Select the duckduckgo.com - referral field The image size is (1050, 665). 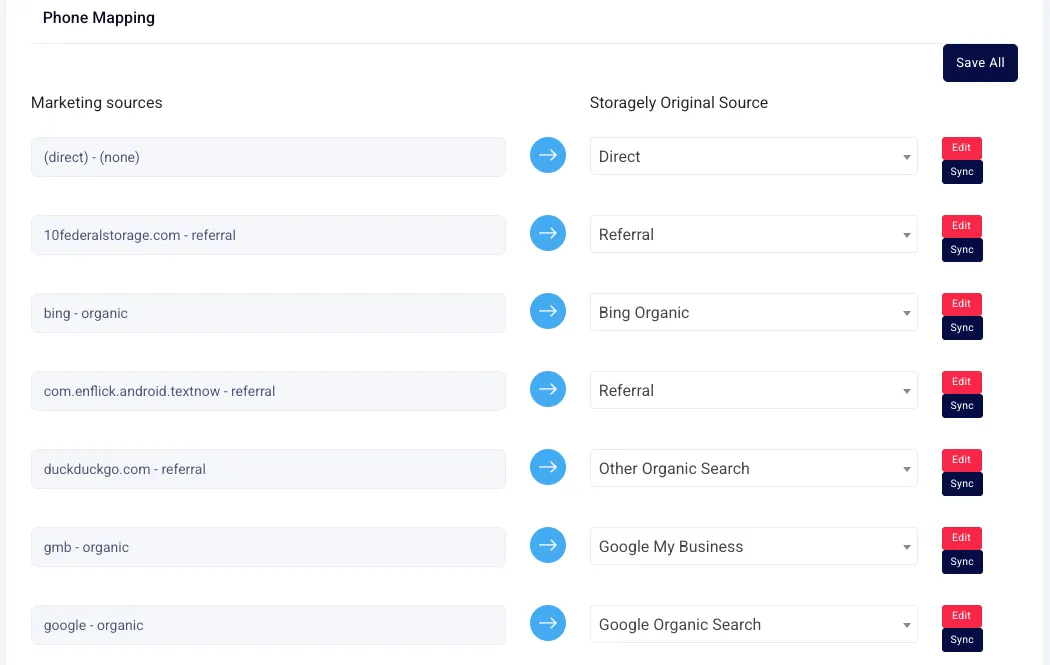tap(268, 469)
